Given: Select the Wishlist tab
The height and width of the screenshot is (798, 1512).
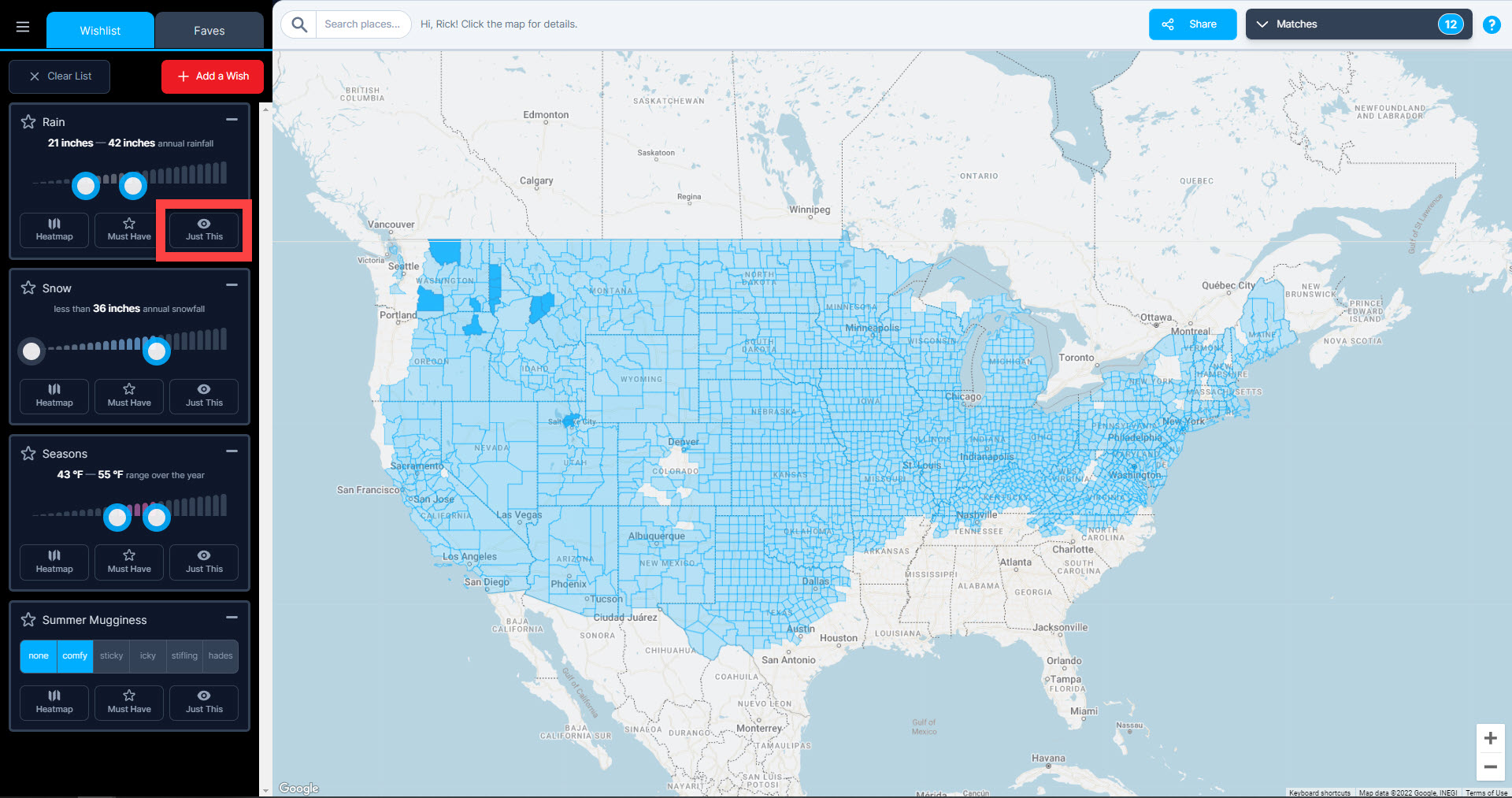Looking at the screenshot, I should tap(100, 31).
